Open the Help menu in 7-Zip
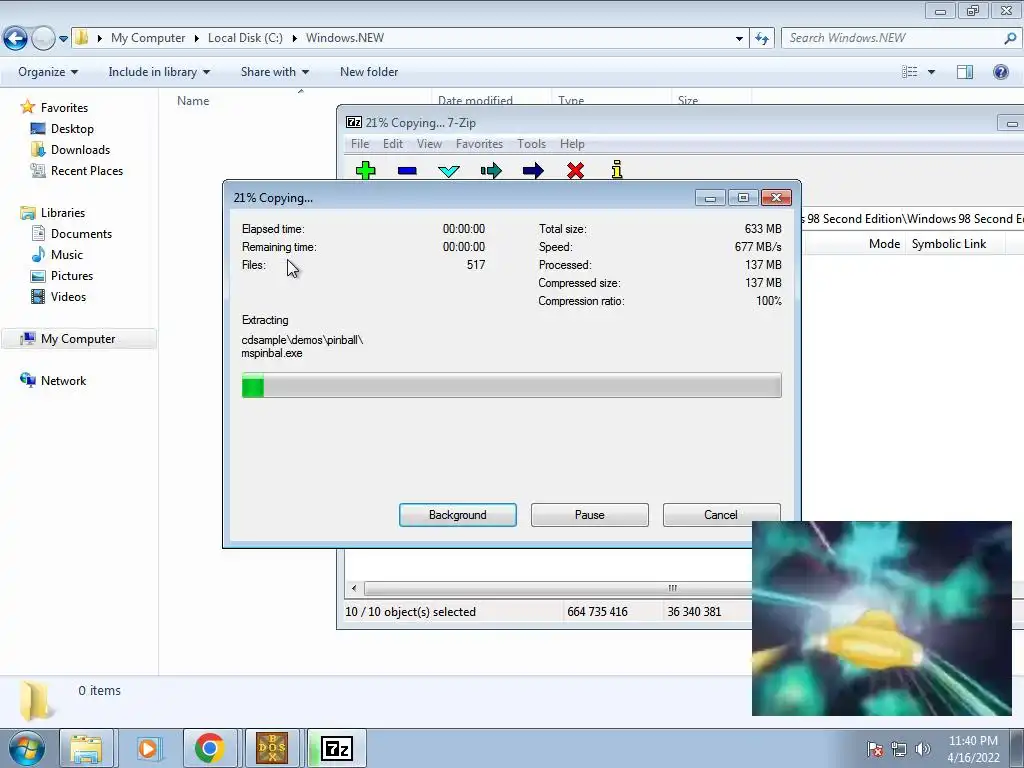 pyautogui.click(x=572, y=144)
